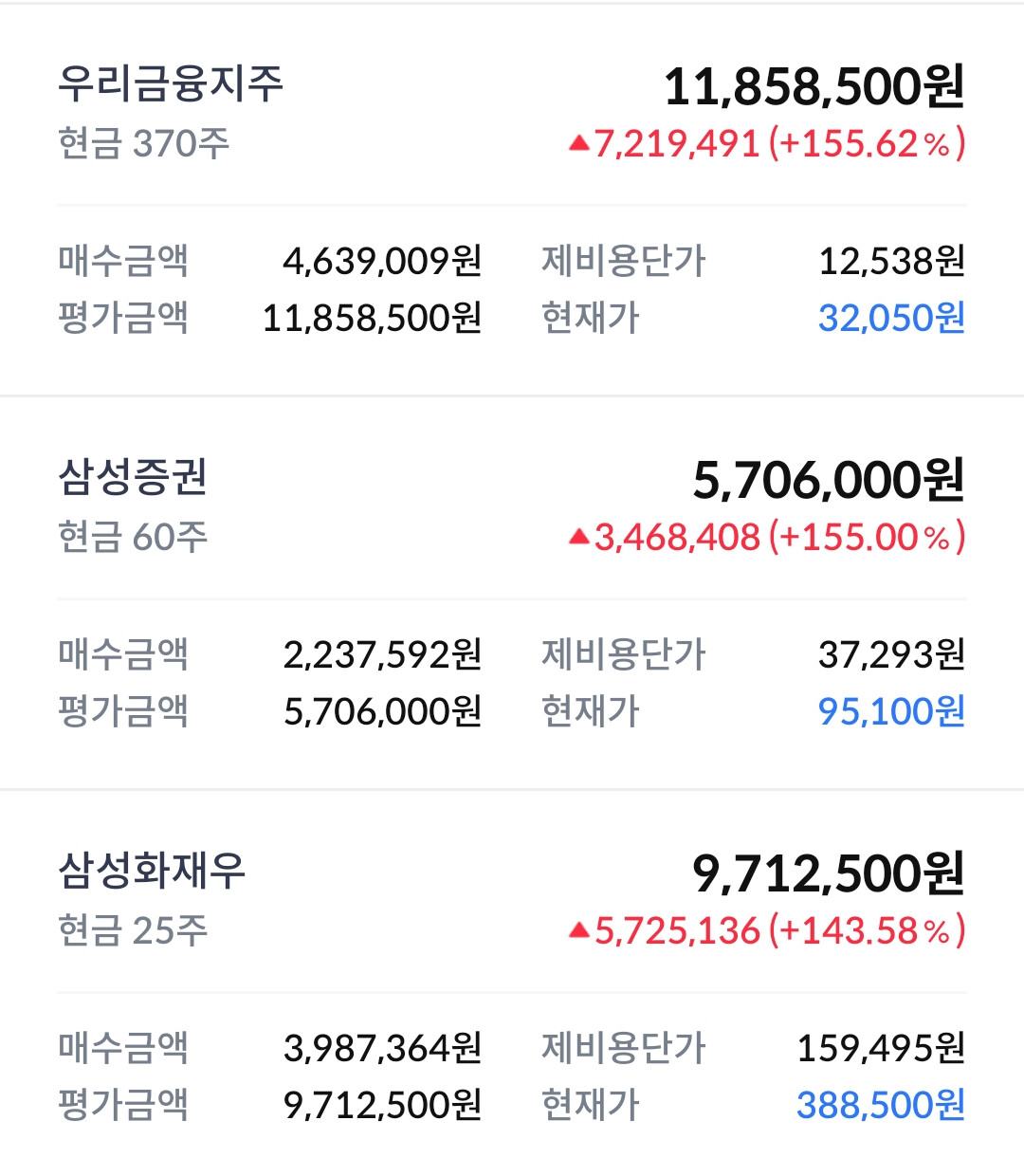The height and width of the screenshot is (1176, 1024).
Task: Tap the 현금 60주 holding quantity
Action: (x=133, y=538)
